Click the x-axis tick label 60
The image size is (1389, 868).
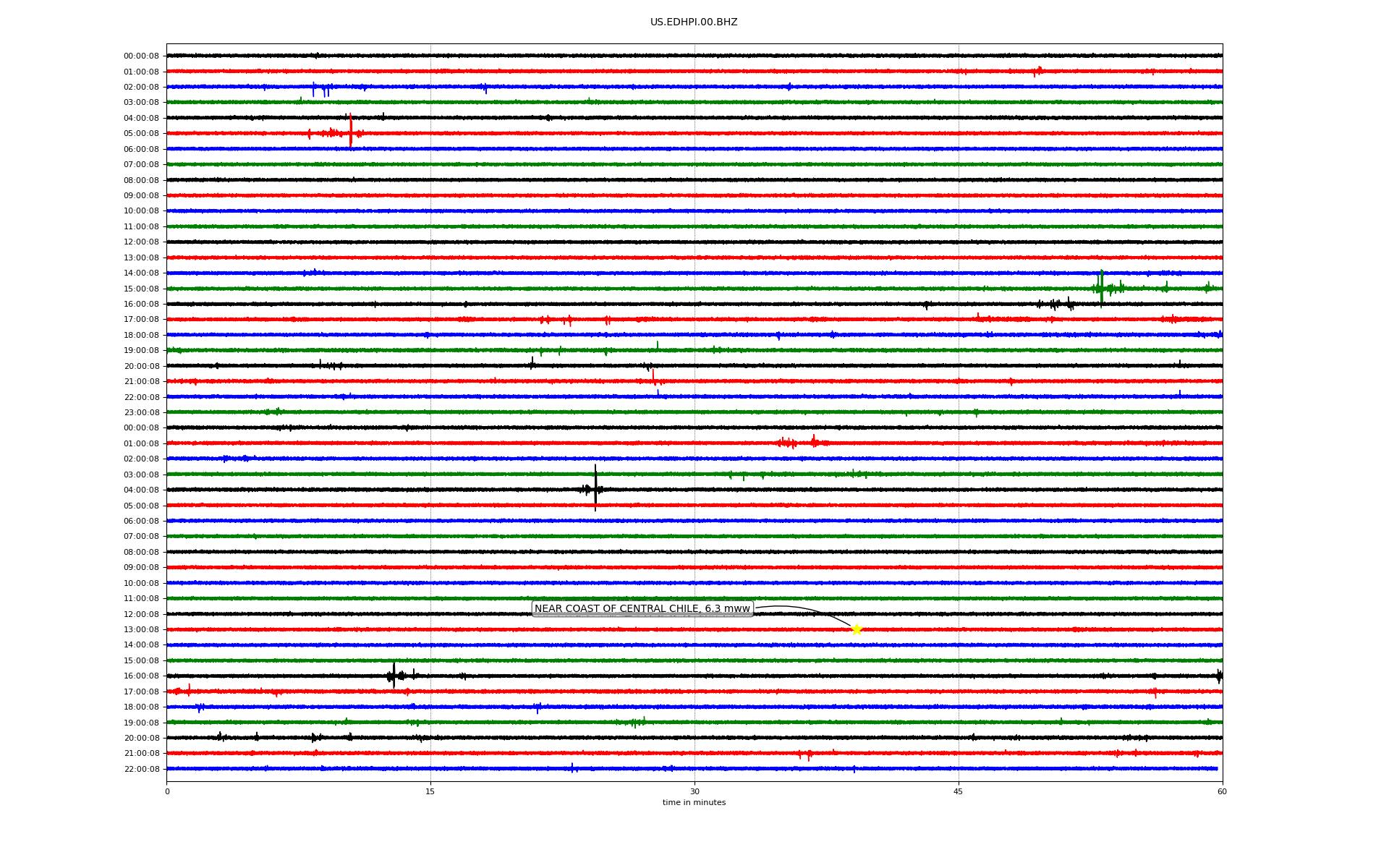point(1222,791)
